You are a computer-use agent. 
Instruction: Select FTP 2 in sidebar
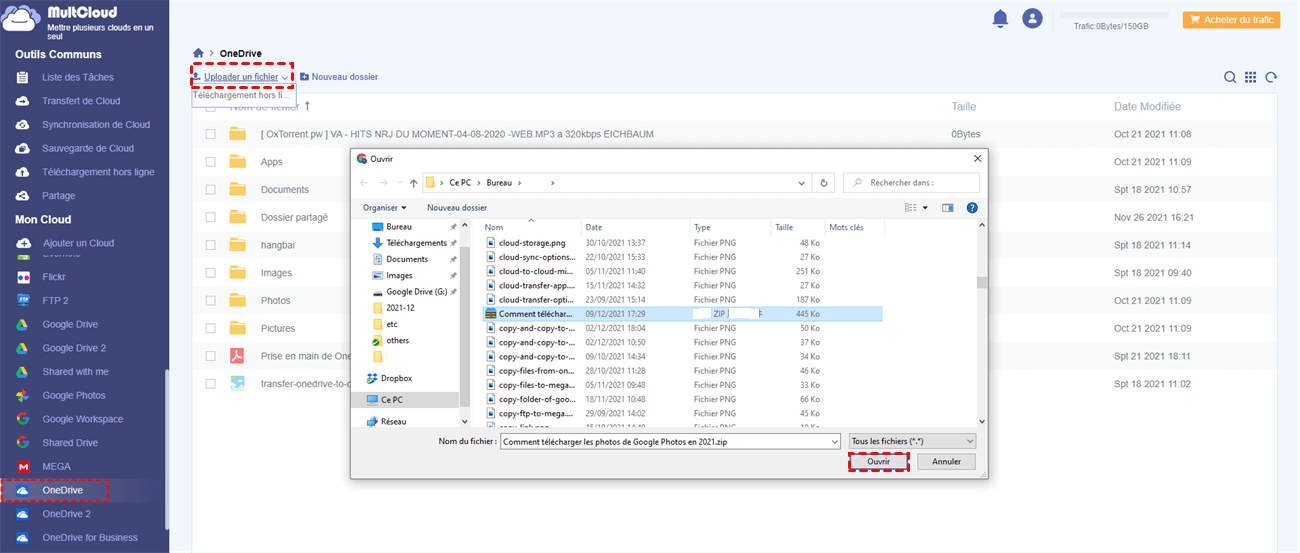[x=56, y=300]
